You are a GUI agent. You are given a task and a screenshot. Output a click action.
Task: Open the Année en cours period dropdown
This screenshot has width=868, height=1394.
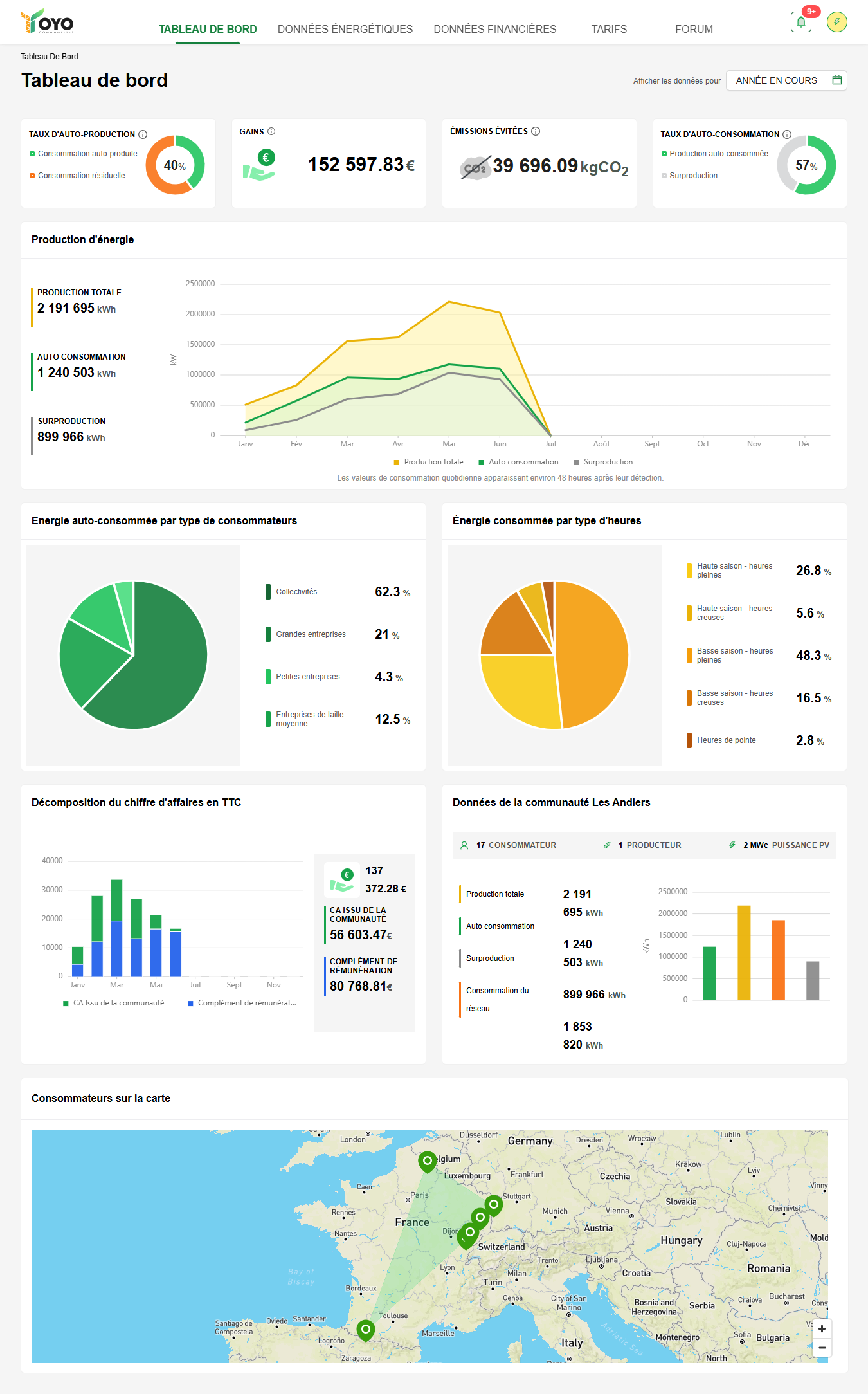coord(776,80)
